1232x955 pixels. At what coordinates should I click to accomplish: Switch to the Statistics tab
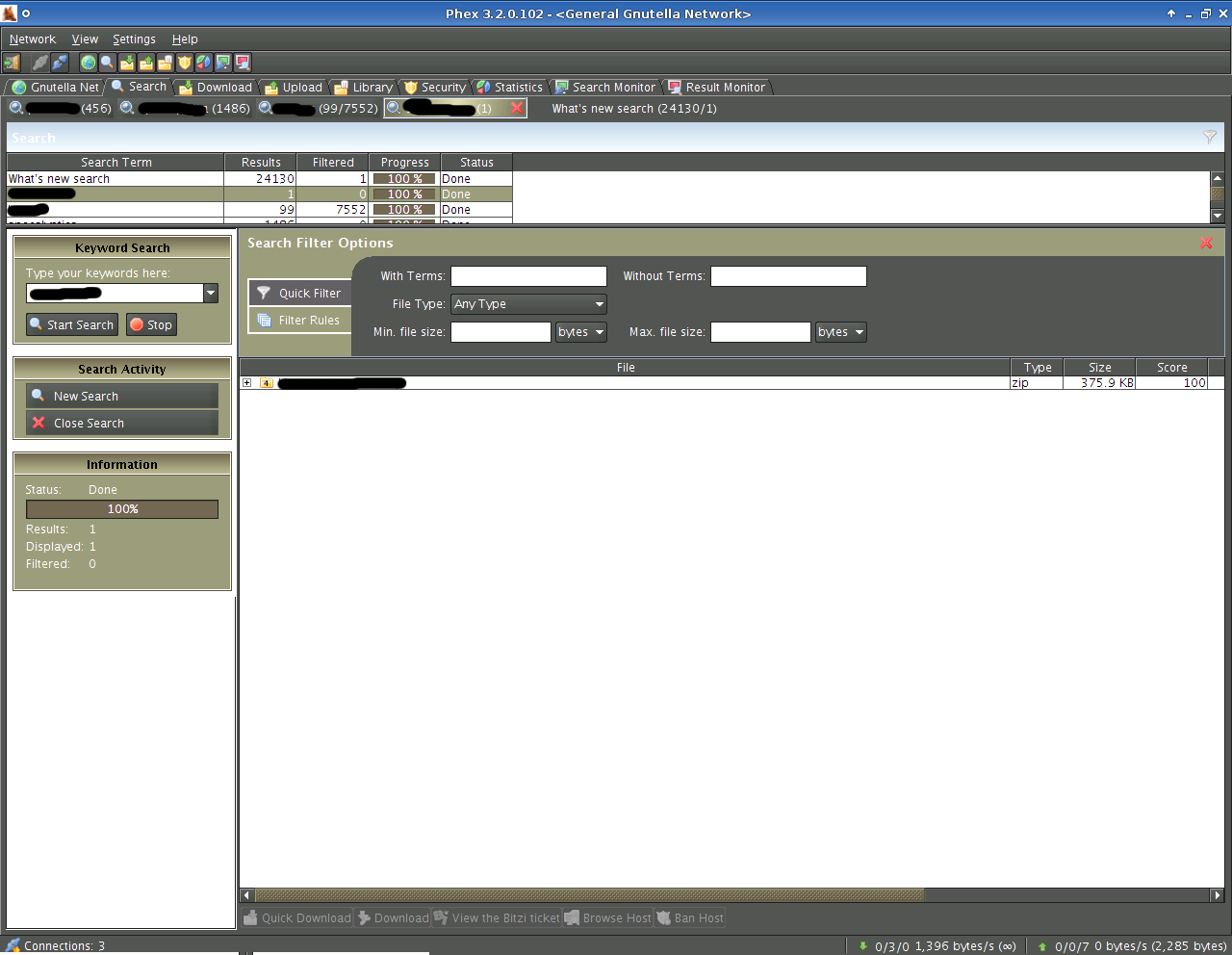510,87
